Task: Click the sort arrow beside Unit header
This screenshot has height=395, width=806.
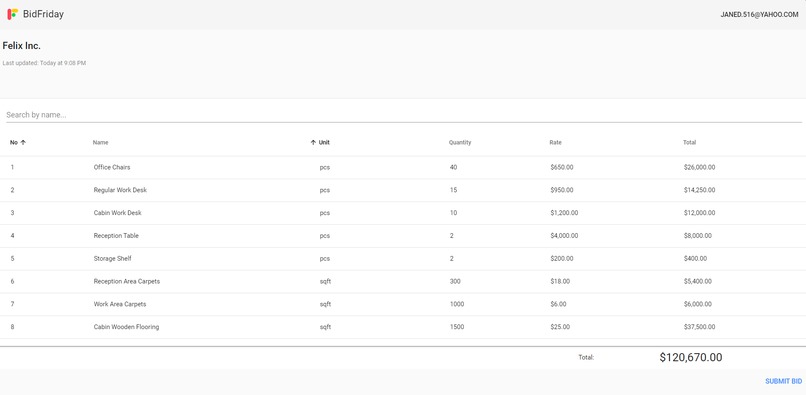Action: tap(313, 142)
